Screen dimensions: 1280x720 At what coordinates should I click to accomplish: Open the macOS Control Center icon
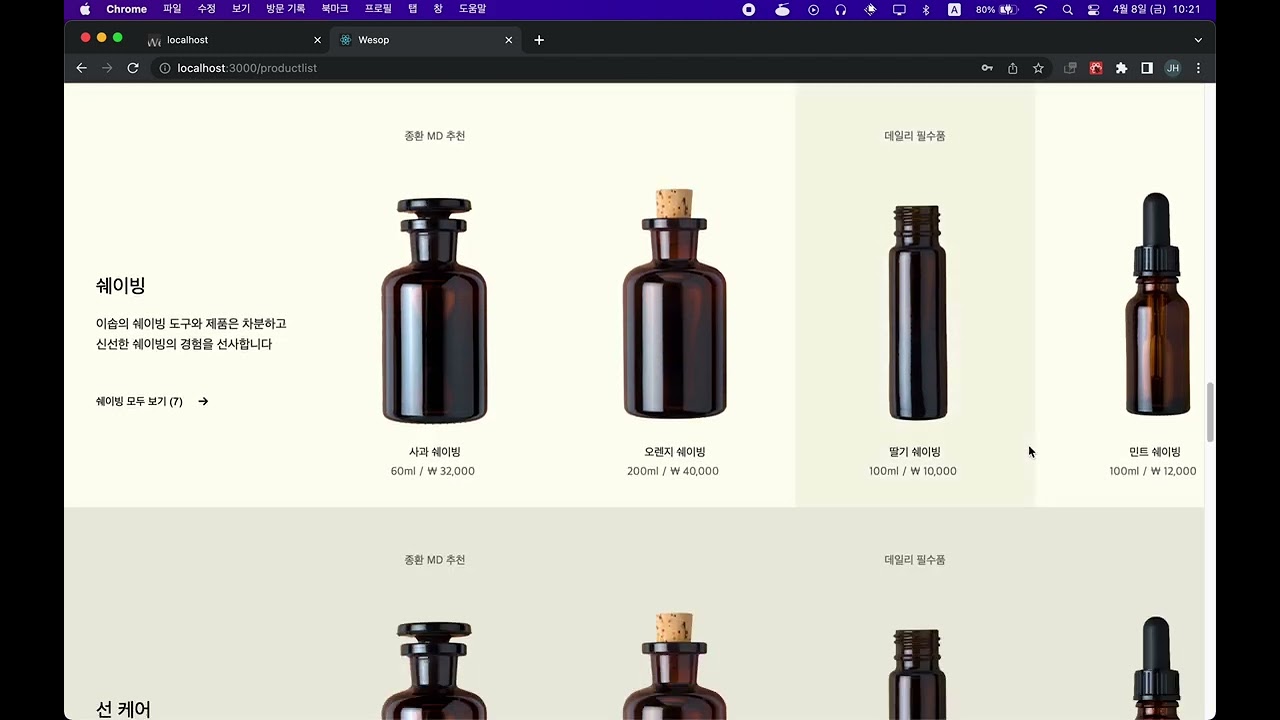point(1093,10)
